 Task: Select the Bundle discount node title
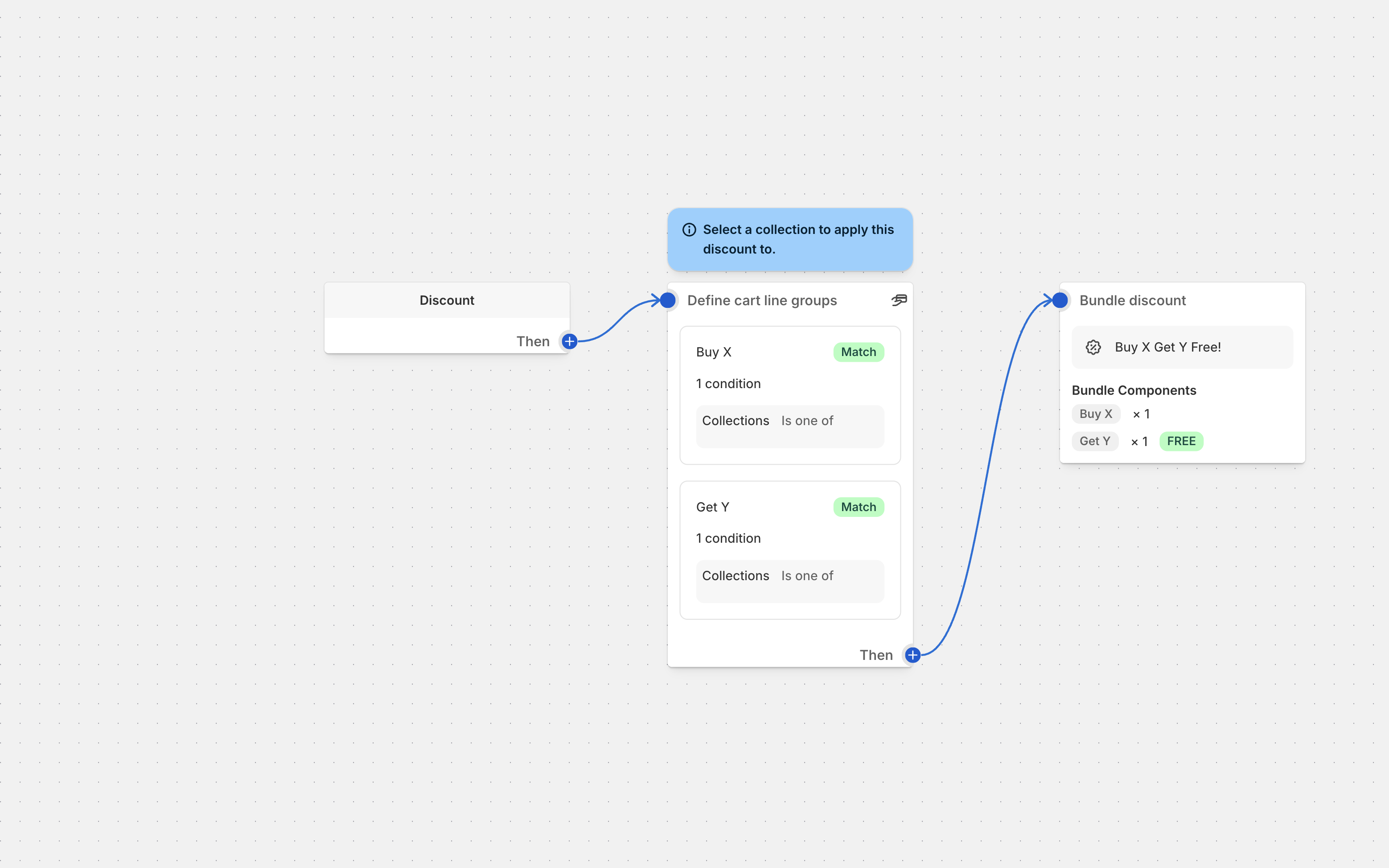1132,300
